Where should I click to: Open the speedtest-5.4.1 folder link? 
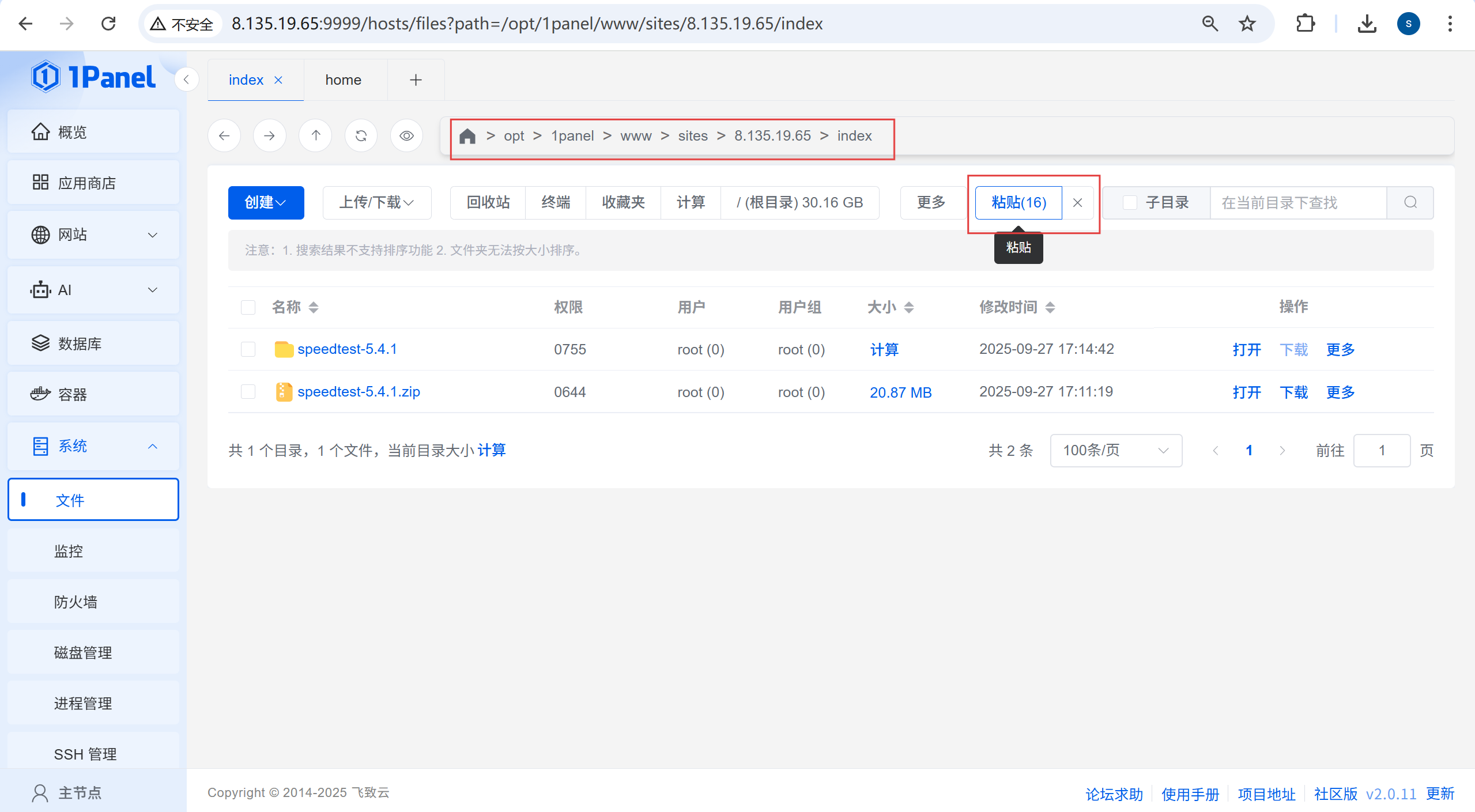point(347,349)
